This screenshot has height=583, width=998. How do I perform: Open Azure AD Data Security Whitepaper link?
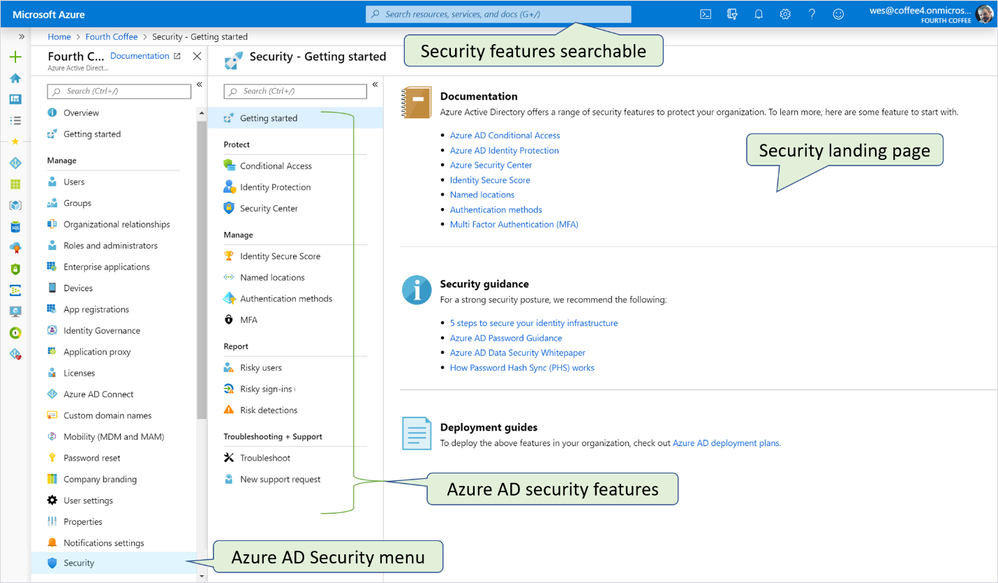point(517,353)
